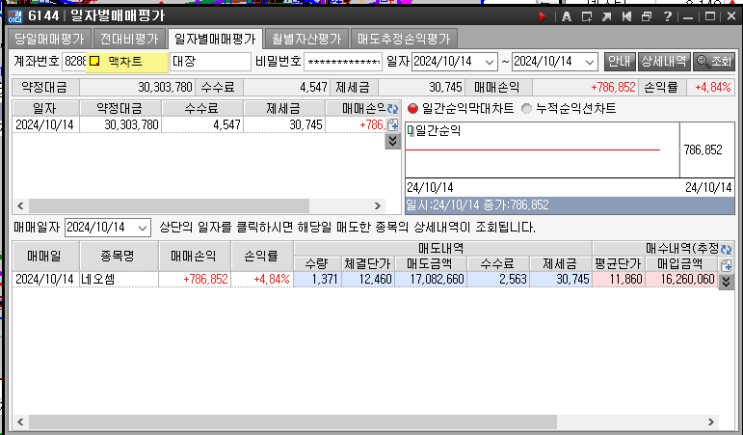The width and height of the screenshot is (743, 435).
Task: Open the end date dropdown after the tilde
Action: pyautogui.click(x=589, y=62)
